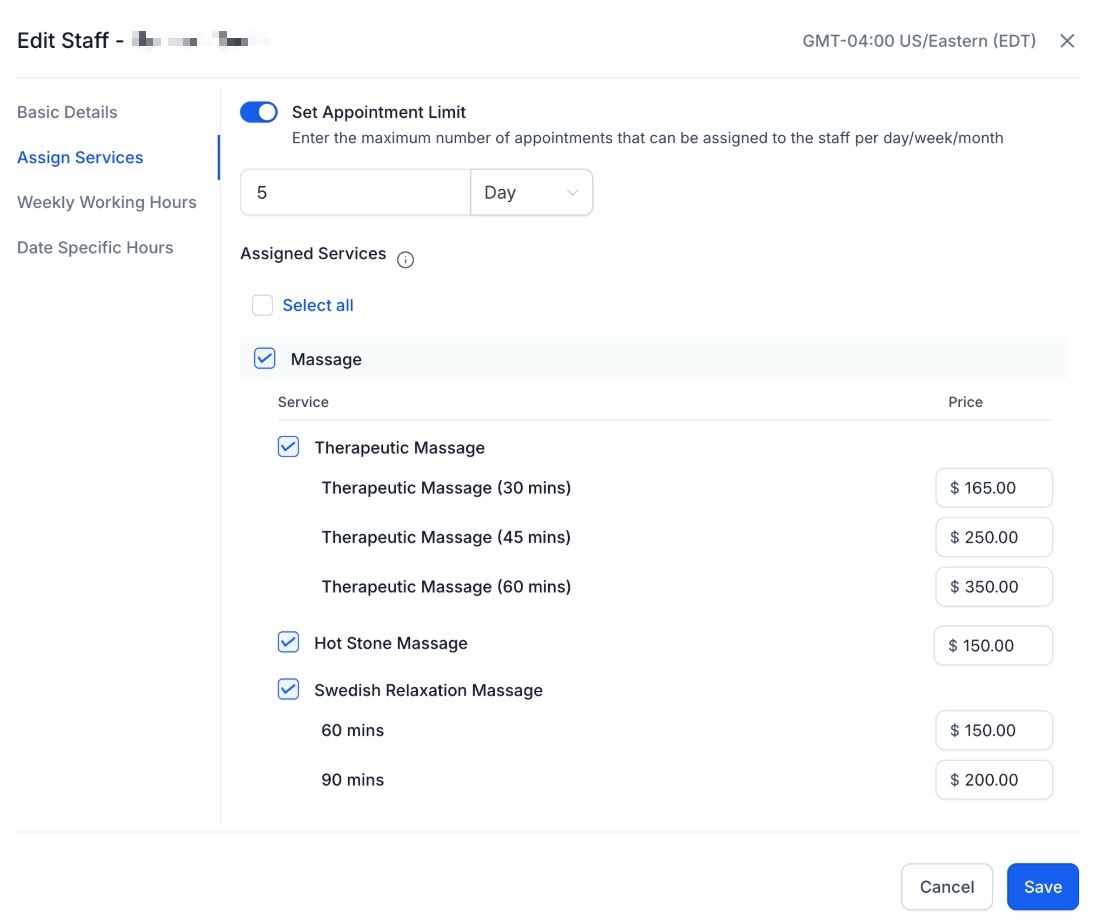Disable the Set Appointment Limit toggle
1096x924 pixels.
click(259, 112)
